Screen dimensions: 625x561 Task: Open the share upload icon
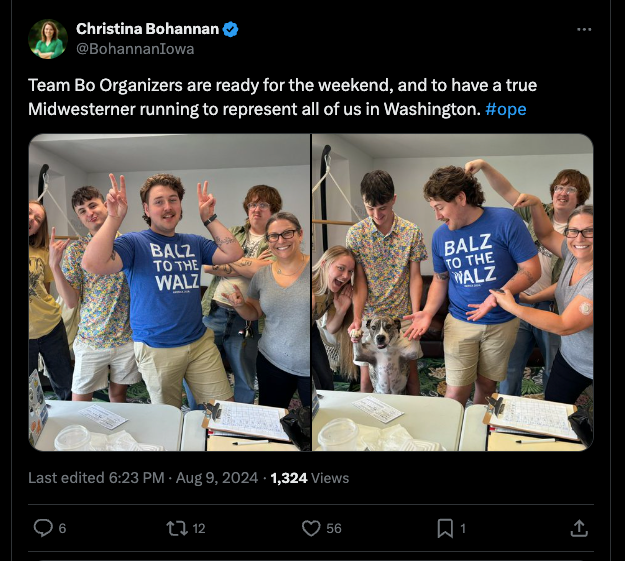pyautogui.click(x=579, y=528)
